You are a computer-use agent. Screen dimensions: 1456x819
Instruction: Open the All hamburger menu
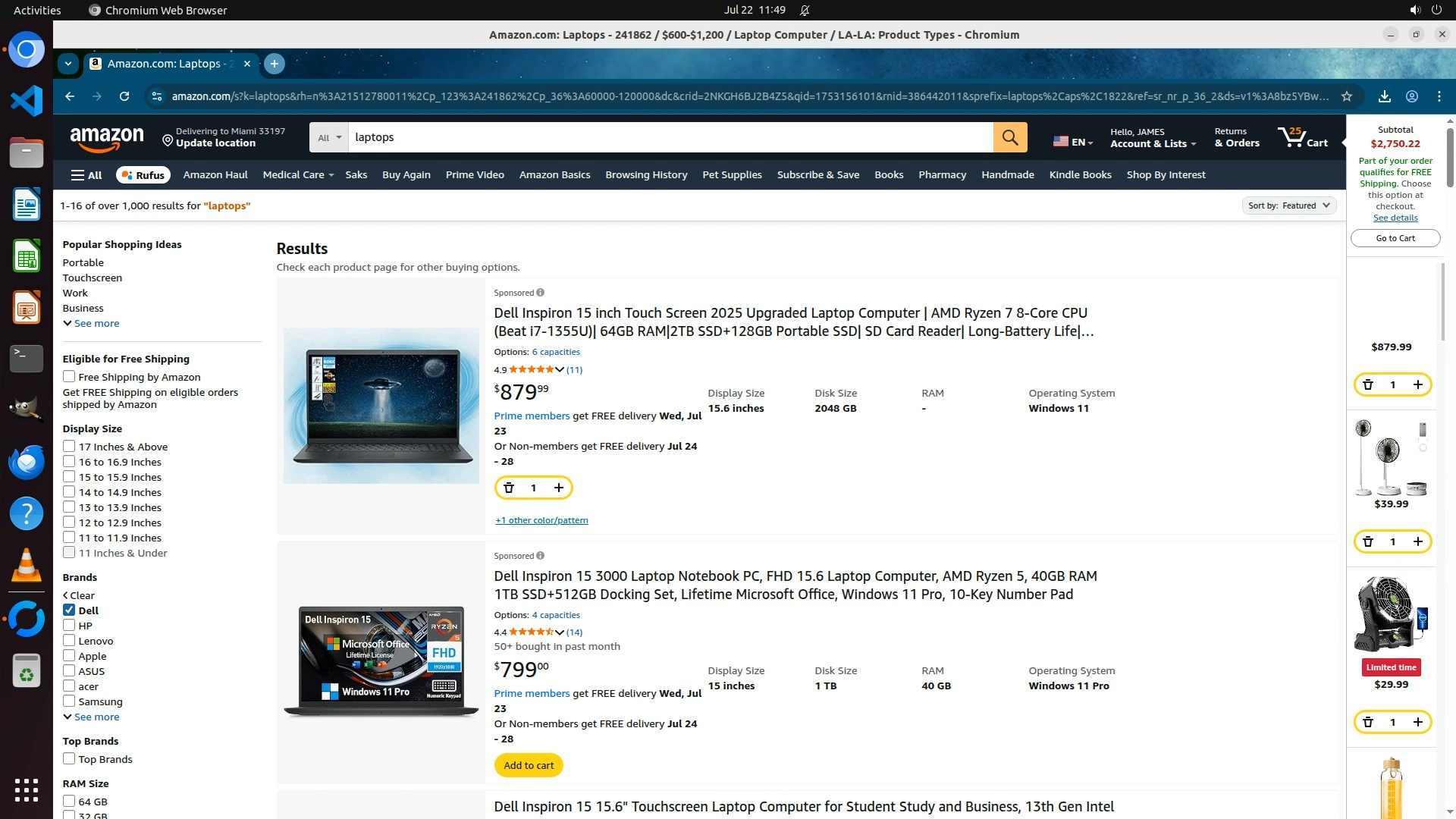pyautogui.click(x=86, y=174)
